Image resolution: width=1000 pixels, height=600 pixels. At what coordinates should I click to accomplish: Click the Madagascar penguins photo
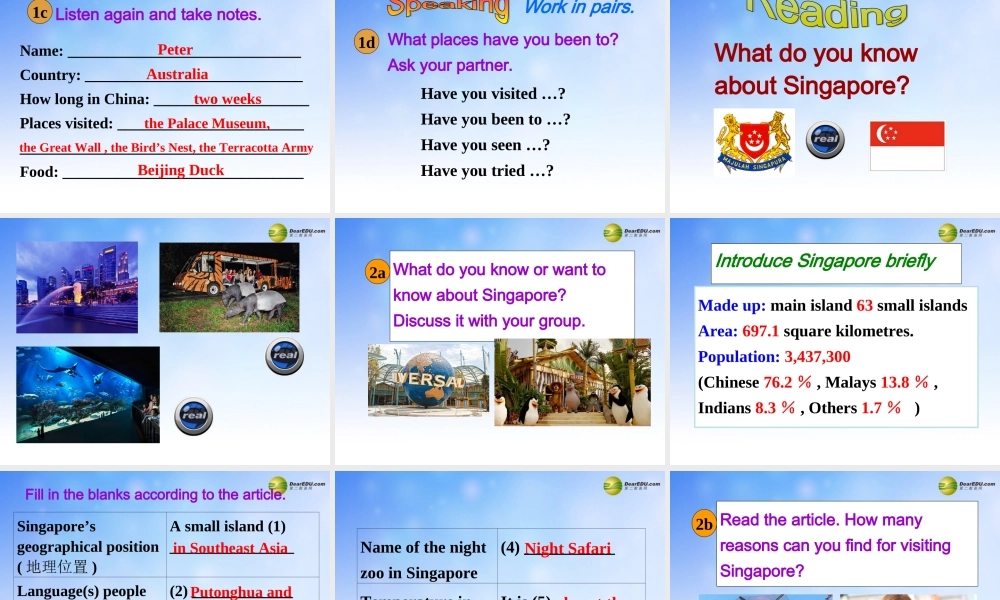pyautogui.click(x=572, y=385)
